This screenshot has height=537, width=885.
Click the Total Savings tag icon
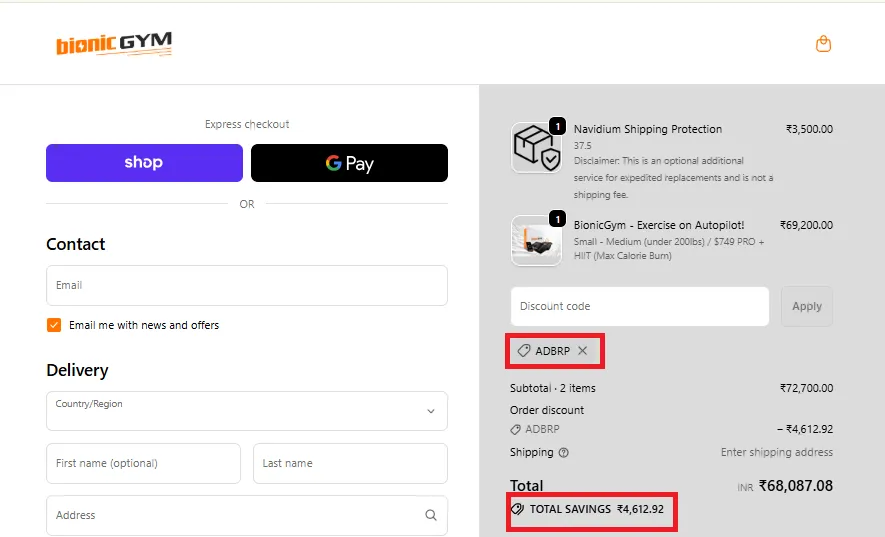click(517, 509)
